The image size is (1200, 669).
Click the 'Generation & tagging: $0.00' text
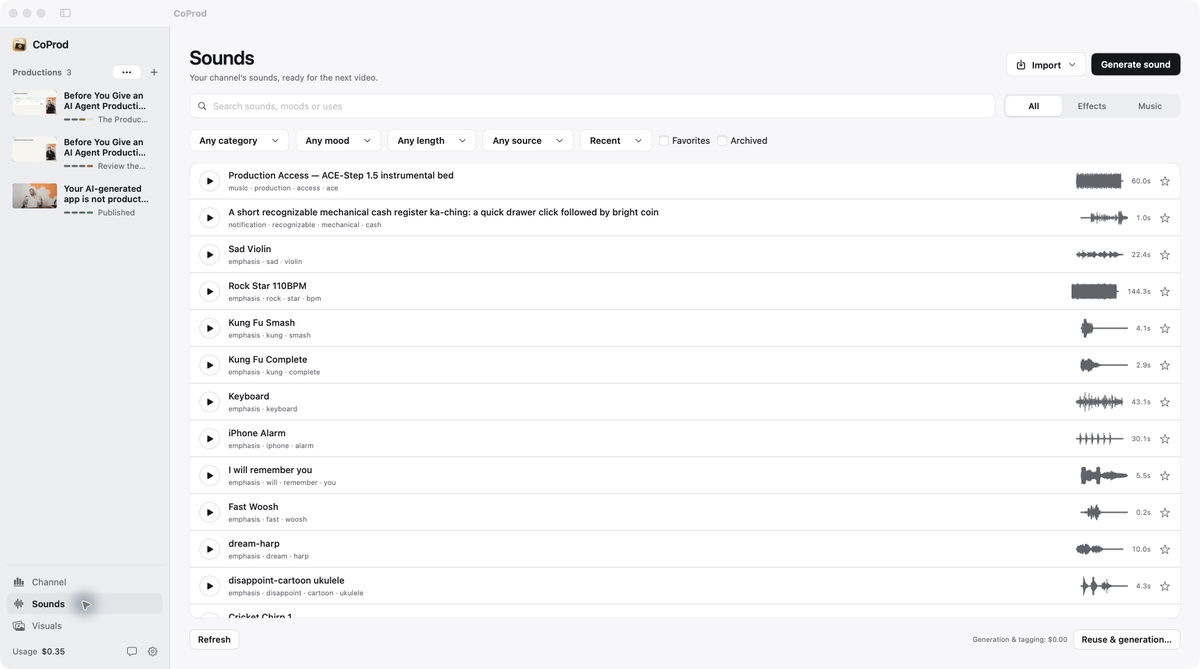coord(1019,640)
